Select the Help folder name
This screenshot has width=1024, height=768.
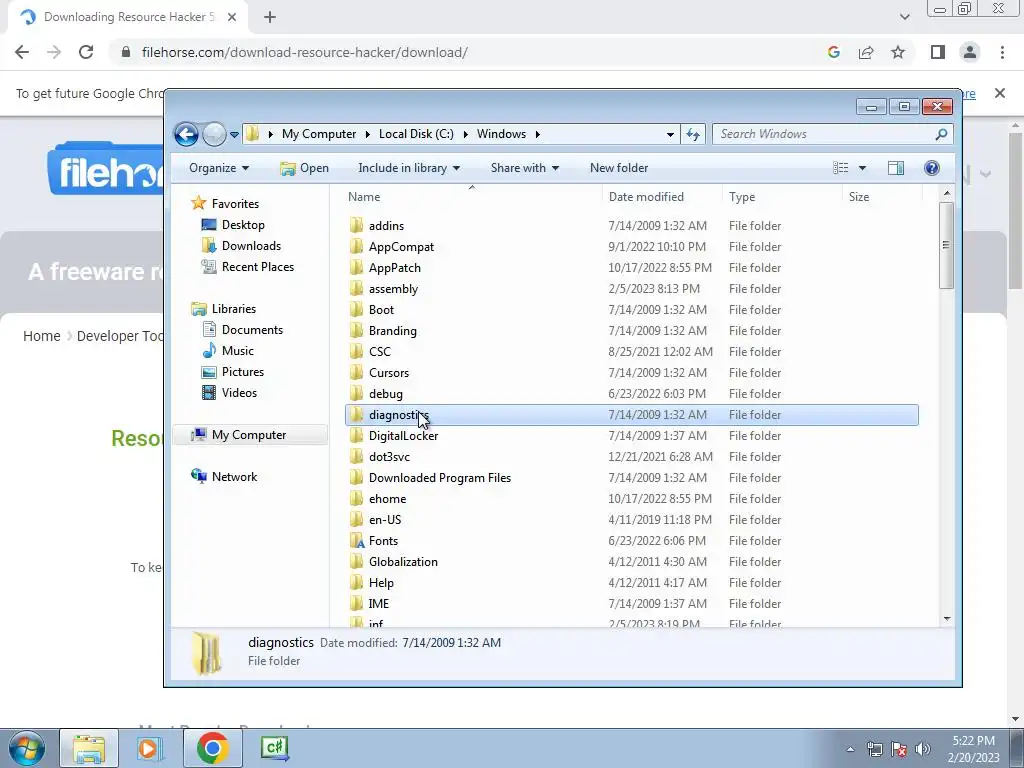pos(381,583)
